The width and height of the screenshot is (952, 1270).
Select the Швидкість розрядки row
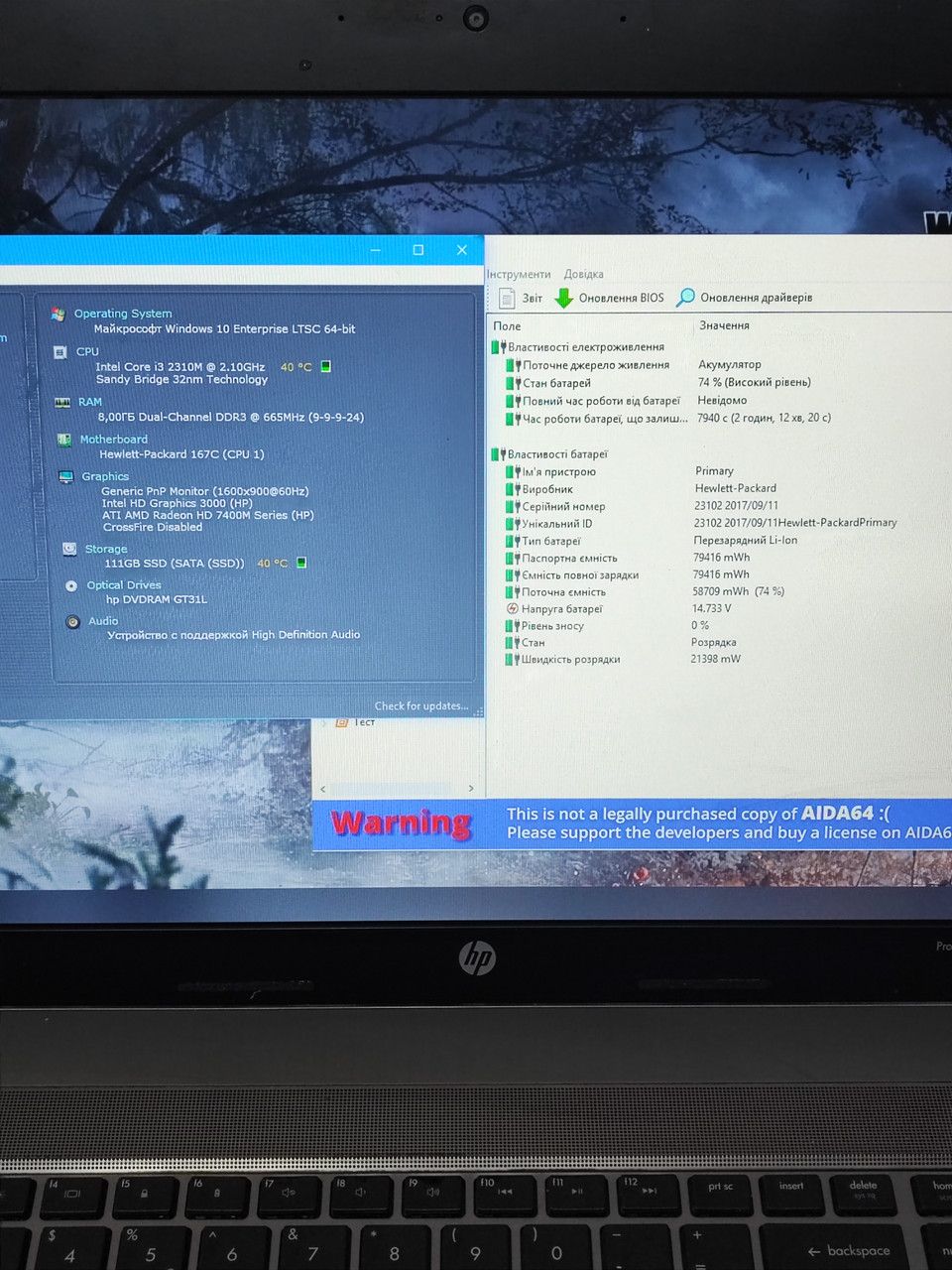point(623,660)
